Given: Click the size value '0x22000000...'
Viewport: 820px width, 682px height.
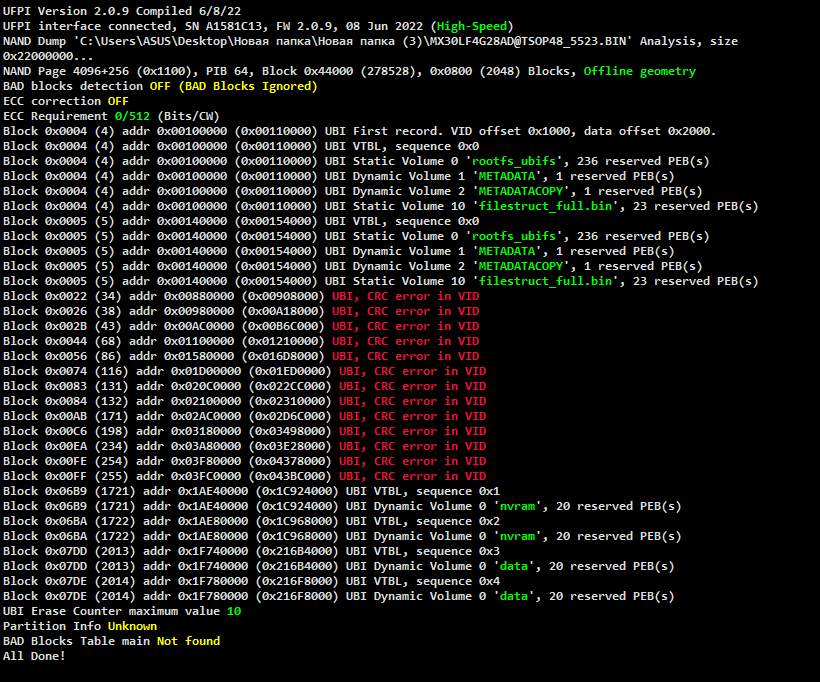Looking at the screenshot, I should click(x=48, y=56).
